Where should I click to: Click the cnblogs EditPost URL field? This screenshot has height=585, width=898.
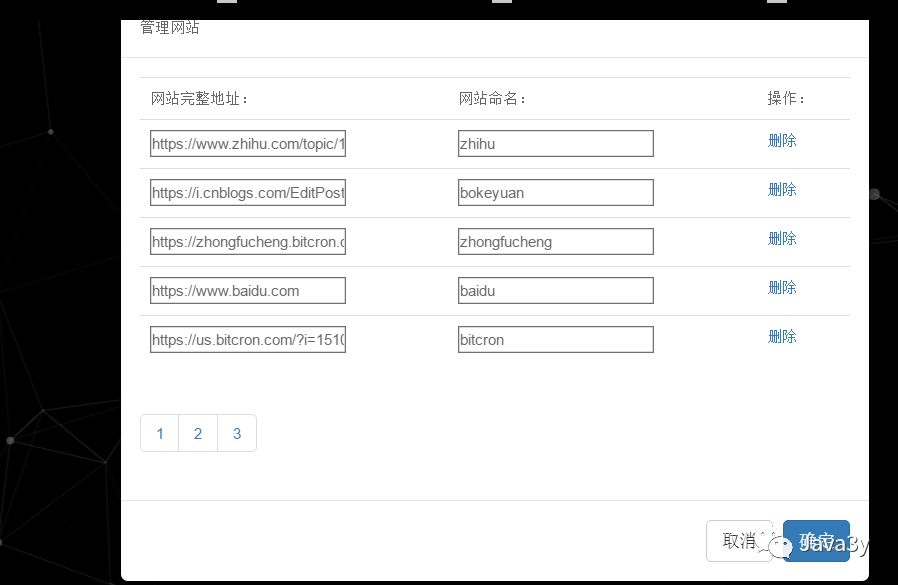click(x=248, y=193)
